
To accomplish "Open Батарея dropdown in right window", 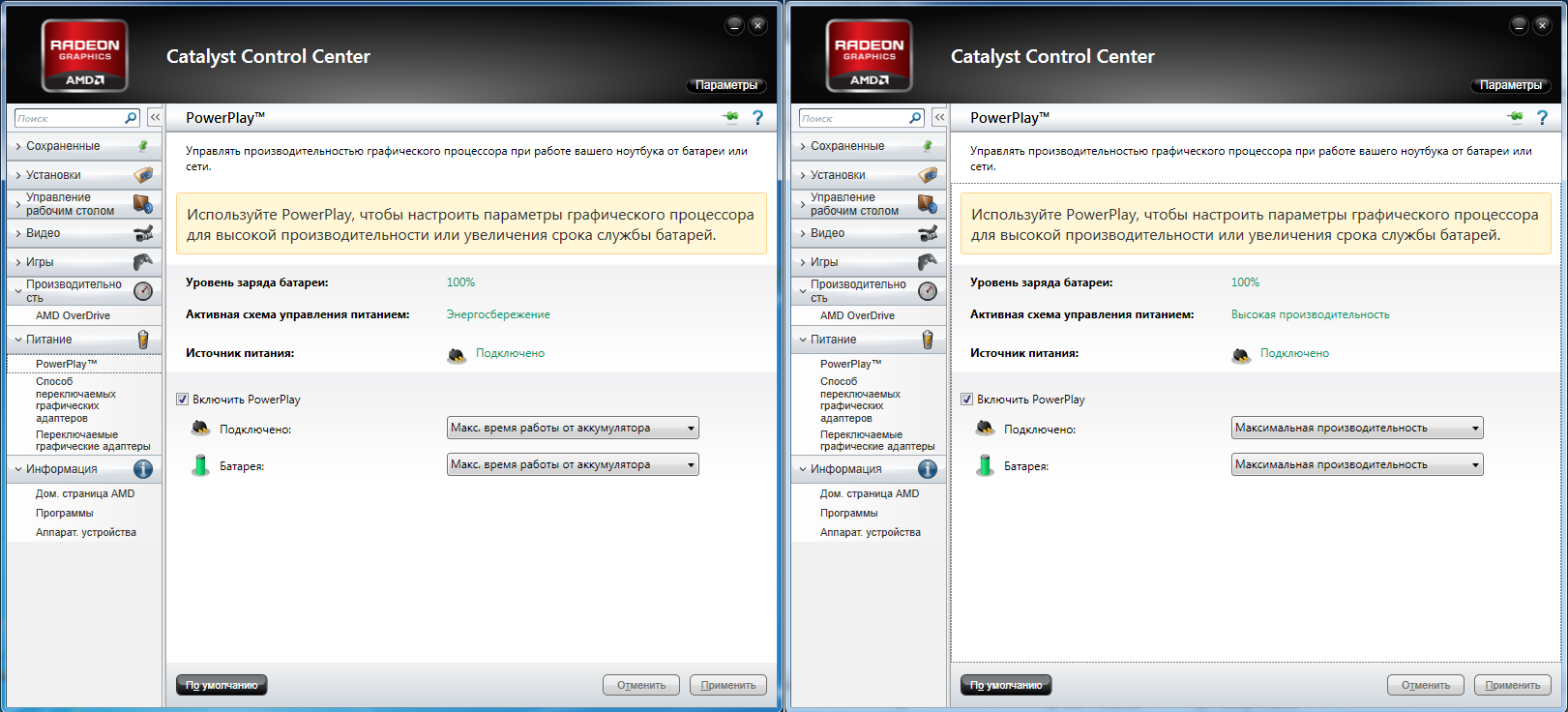I will [x=1357, y=464].
